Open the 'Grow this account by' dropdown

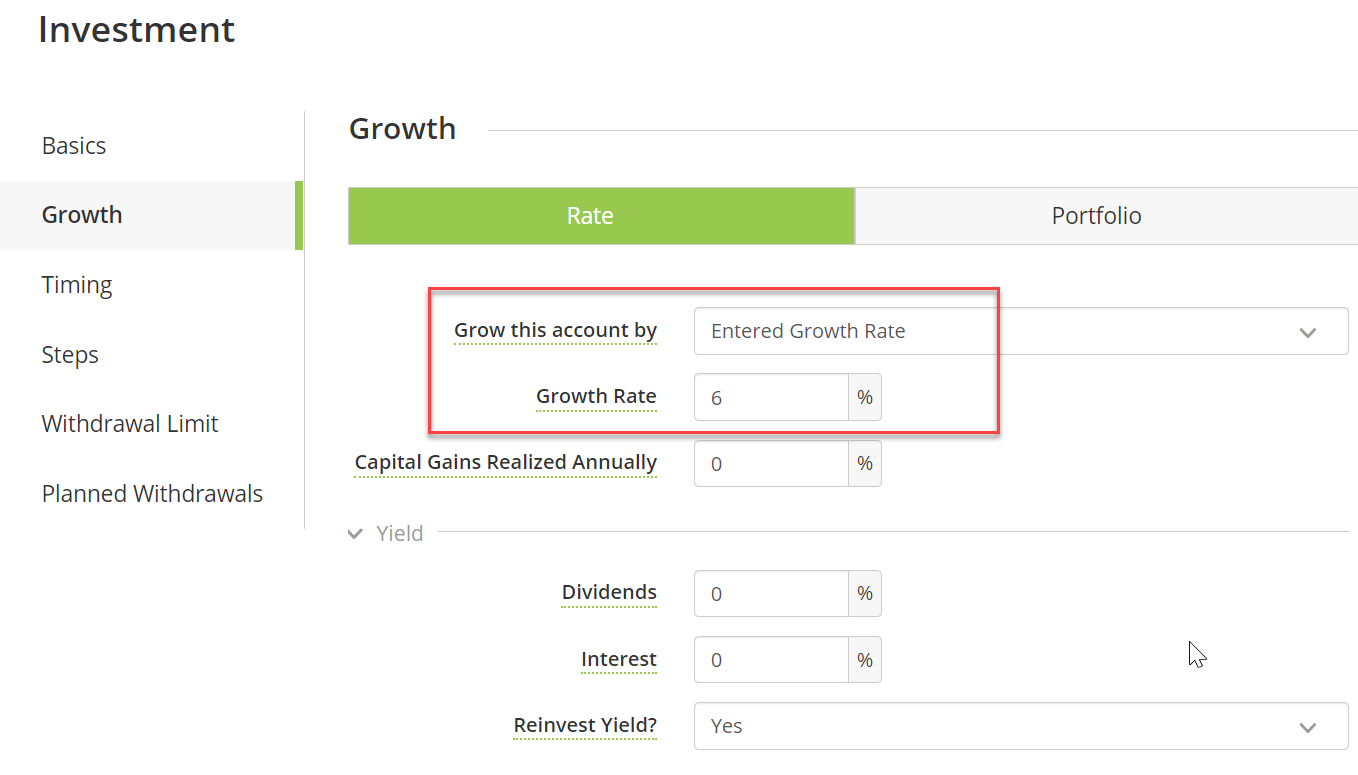pos(1021,331)
